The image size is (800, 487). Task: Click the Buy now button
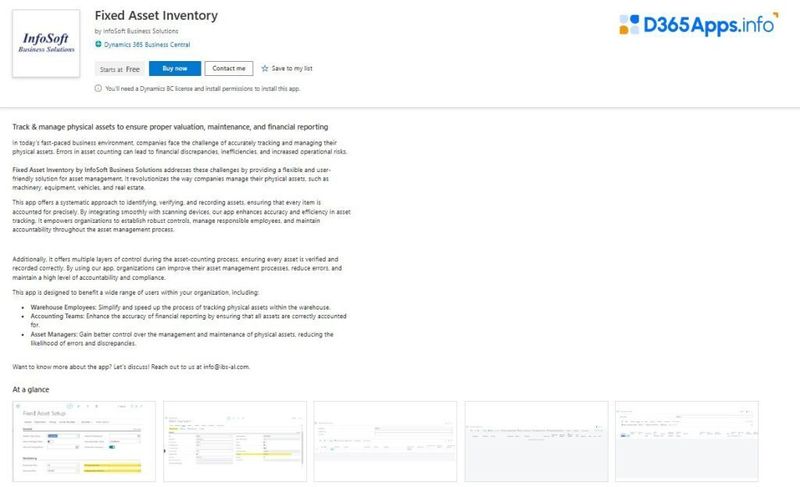pyautogui.click(x=174, y=68)
